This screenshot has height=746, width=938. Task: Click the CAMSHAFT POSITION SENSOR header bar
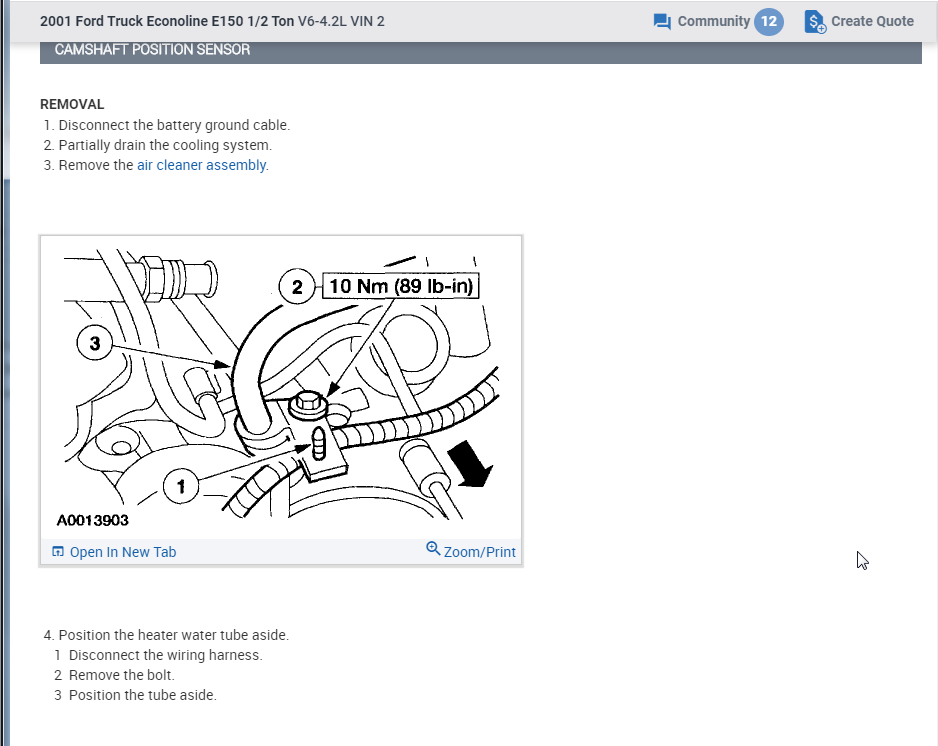click(x=480, y=51)
